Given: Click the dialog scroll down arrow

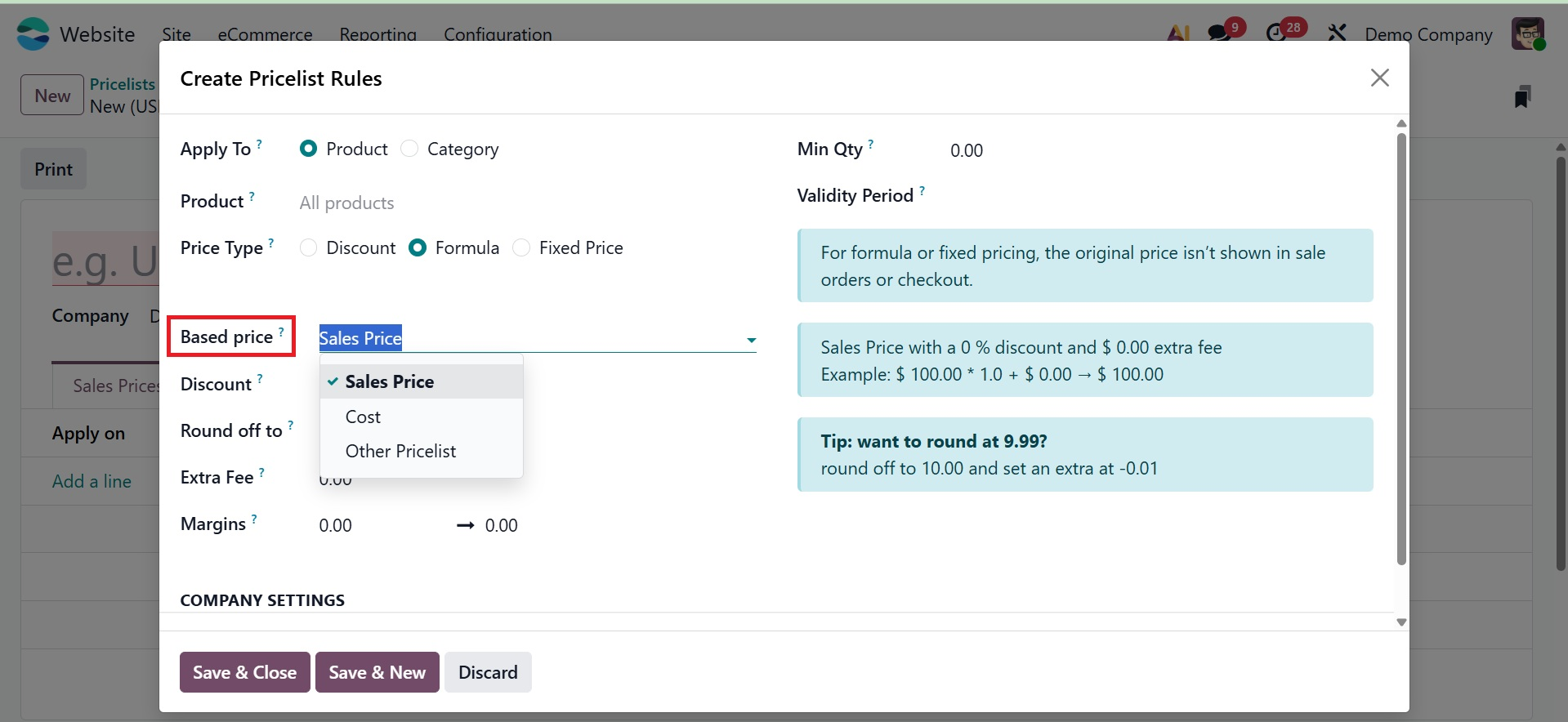Looking at the screenshot, I should [1401, 622].
